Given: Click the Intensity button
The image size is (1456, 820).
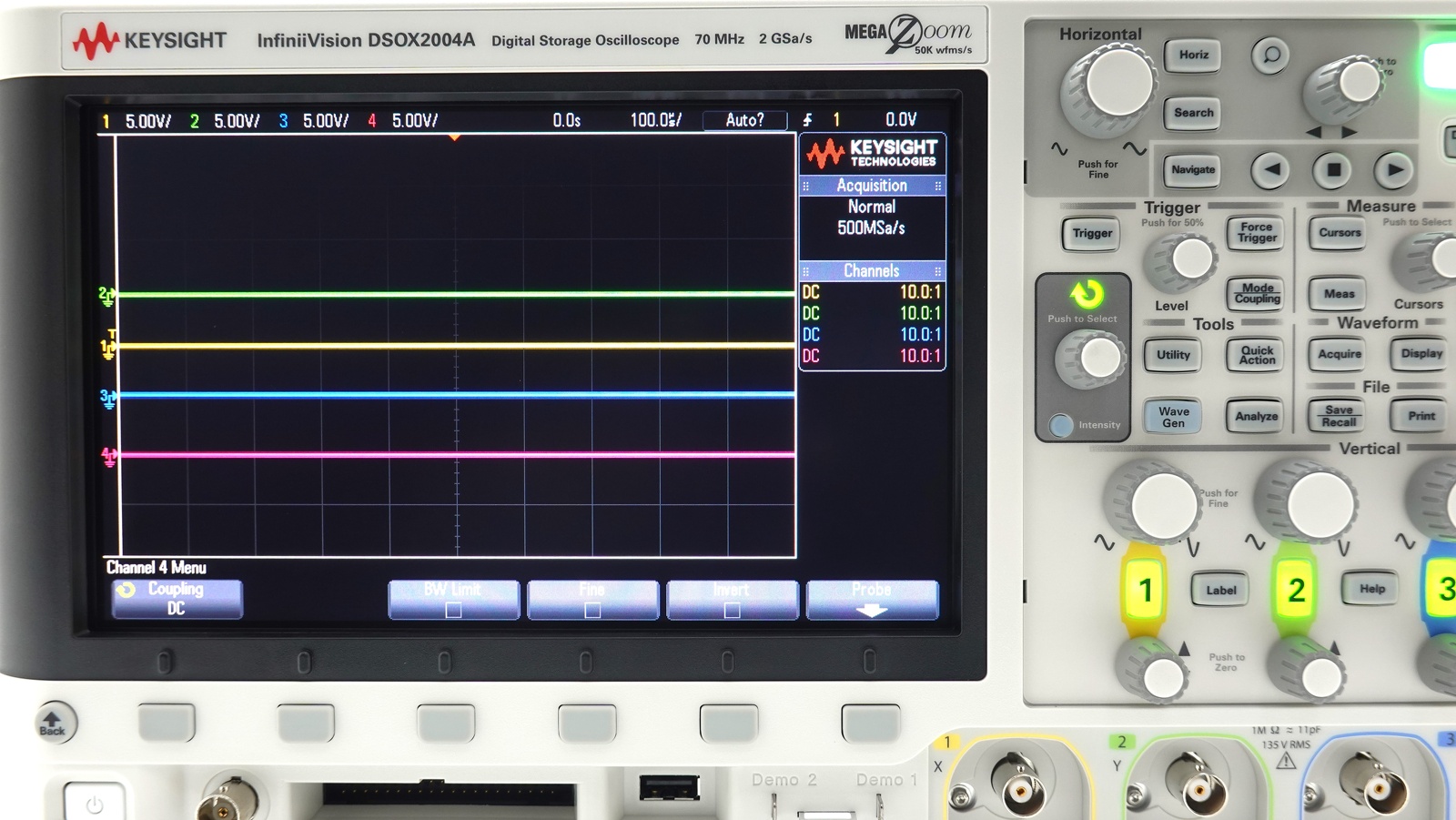Looking at the screenshot, I should pos(1061,425).
